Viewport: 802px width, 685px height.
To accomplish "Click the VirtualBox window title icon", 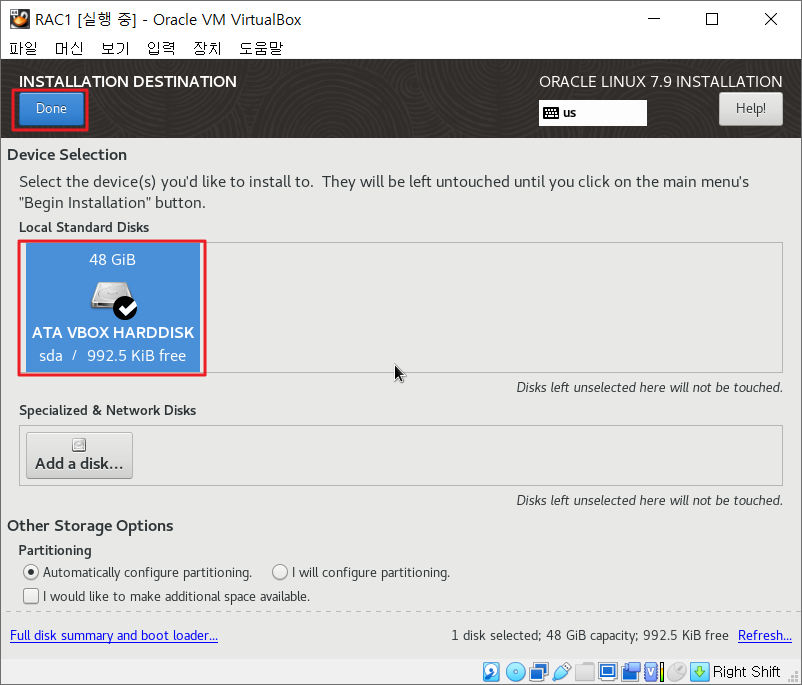I will (20, 19).
